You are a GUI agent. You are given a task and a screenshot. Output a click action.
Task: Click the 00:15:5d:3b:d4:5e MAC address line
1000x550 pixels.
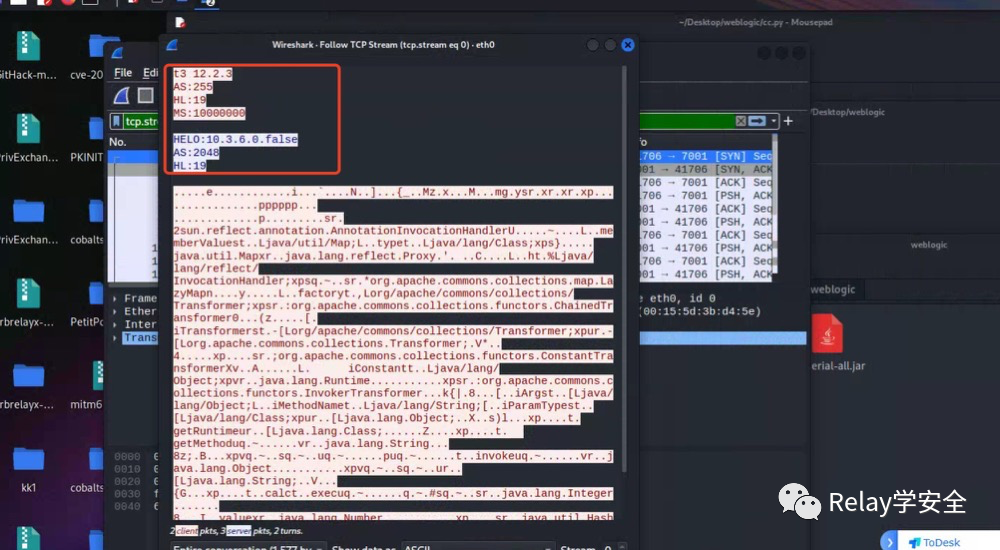point(700,311)
